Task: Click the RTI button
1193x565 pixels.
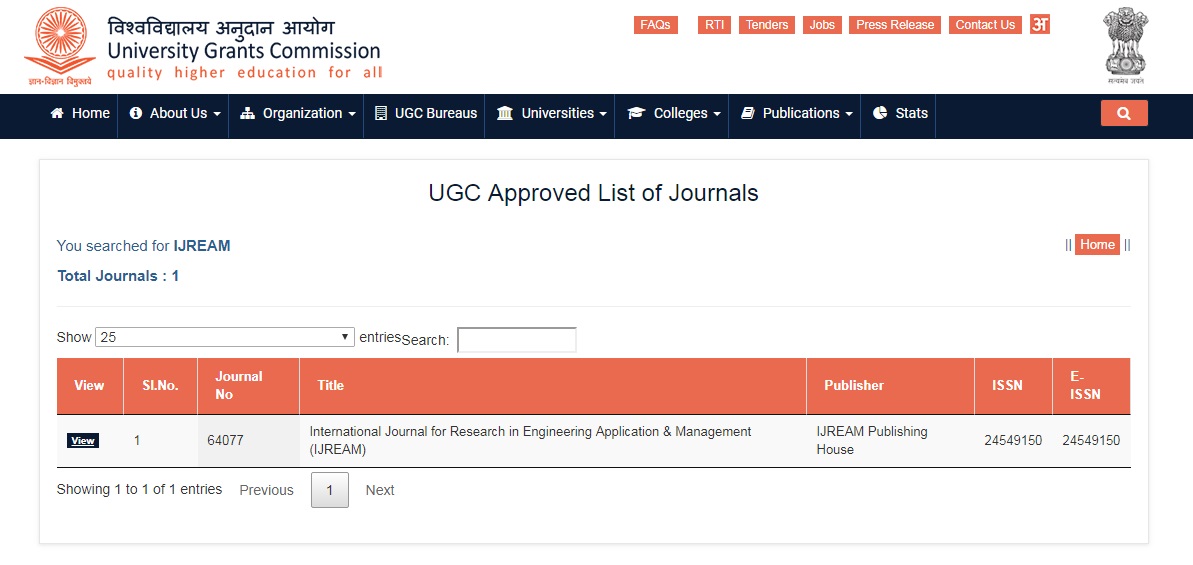Action: [x=714, y=24]
